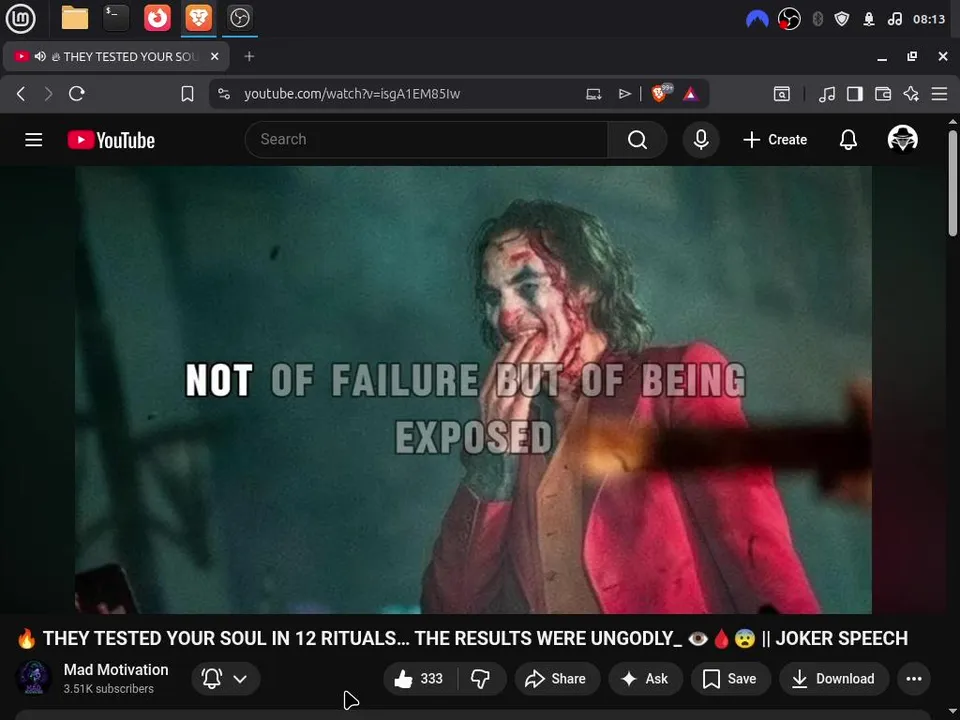Open the tab search toolbar icon
Image resolution: width=960 pixels, height=720 pixels.
tap(782, 94)
